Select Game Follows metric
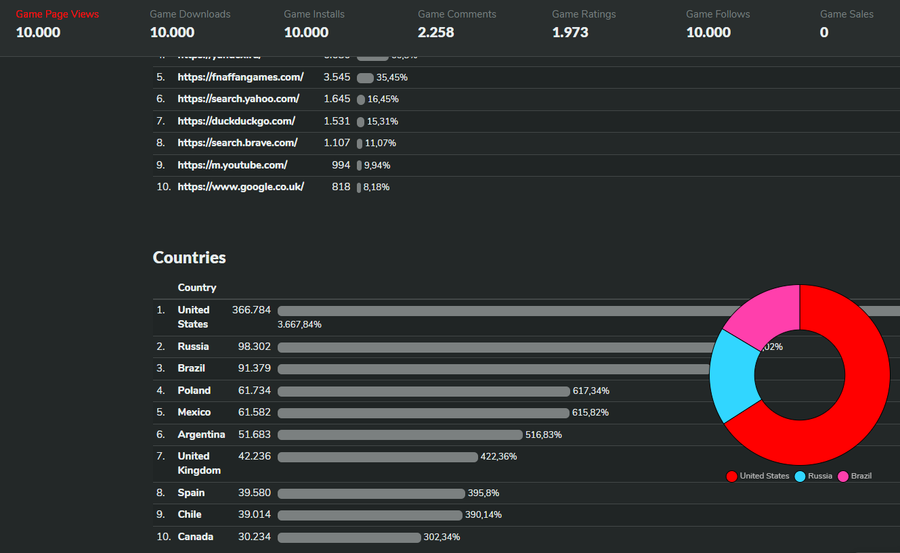The width and height of the screenshot is (900, 553). [x=717, y=24]
